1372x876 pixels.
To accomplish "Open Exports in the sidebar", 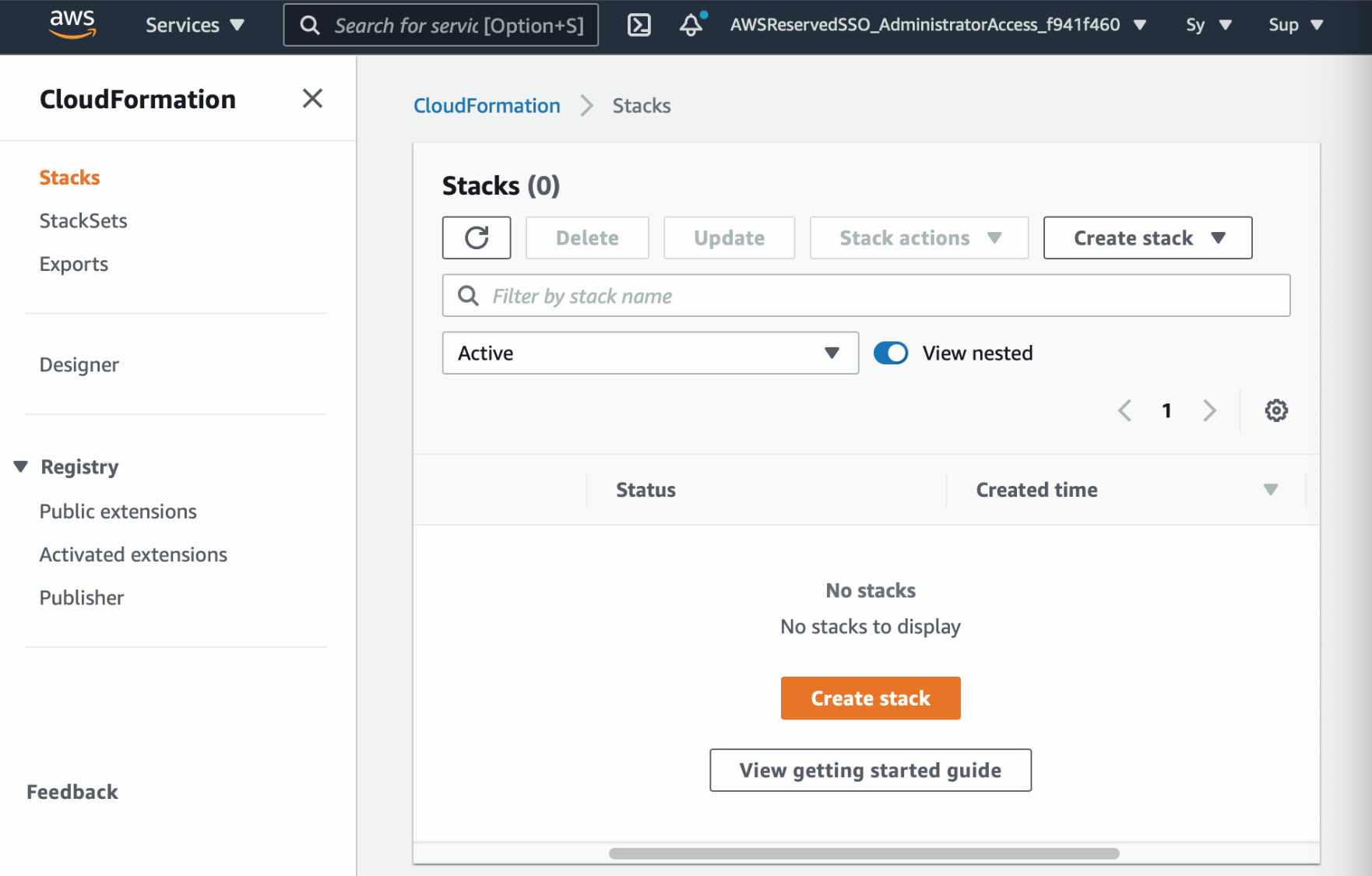I will (74, 265).
